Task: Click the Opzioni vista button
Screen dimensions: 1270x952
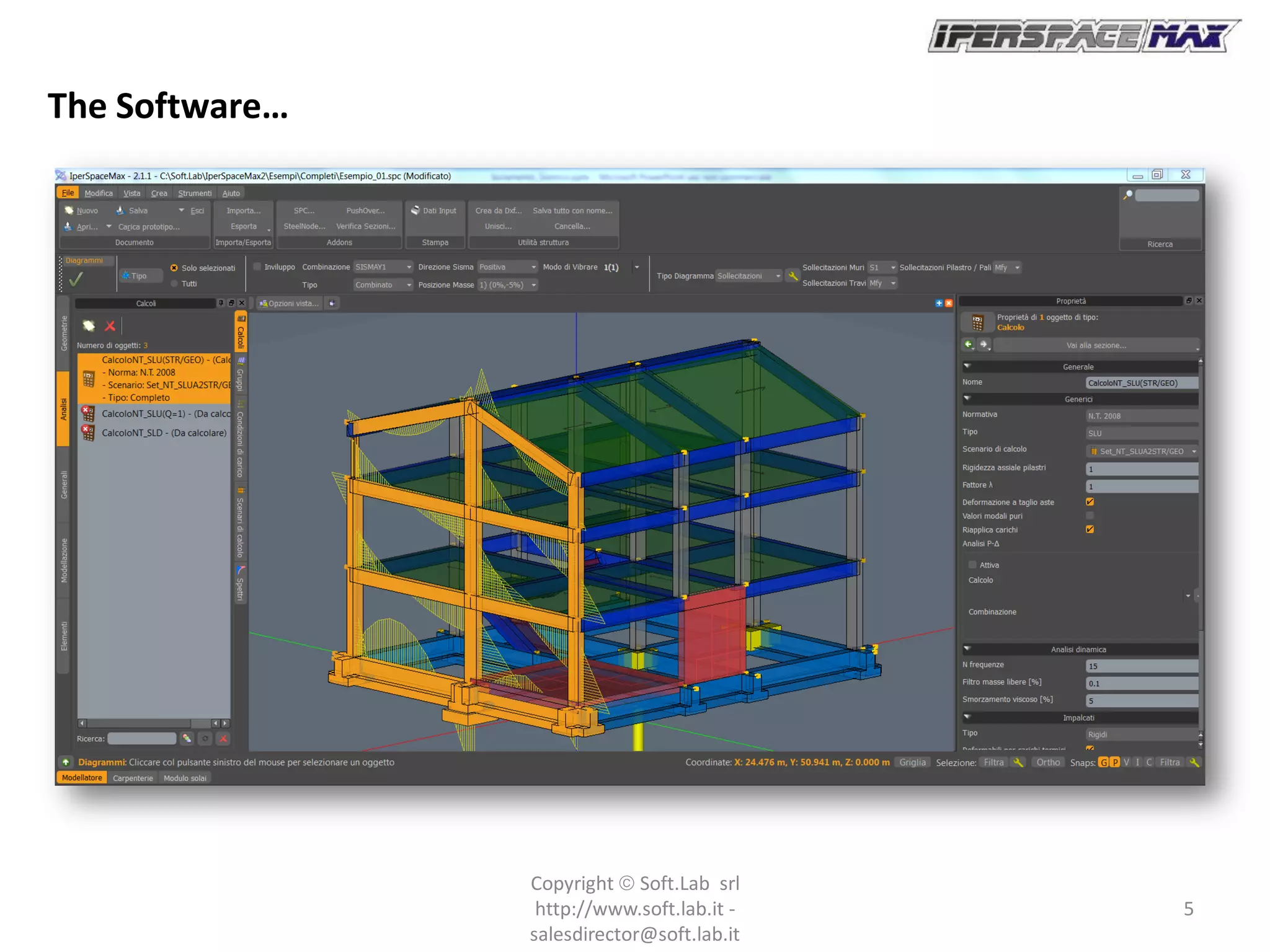Action: [289, 303]
